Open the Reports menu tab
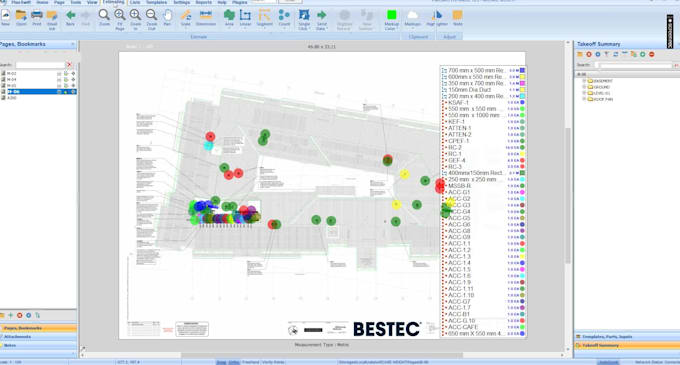Viewport: 680px width, 365px height. click(203, 2)
